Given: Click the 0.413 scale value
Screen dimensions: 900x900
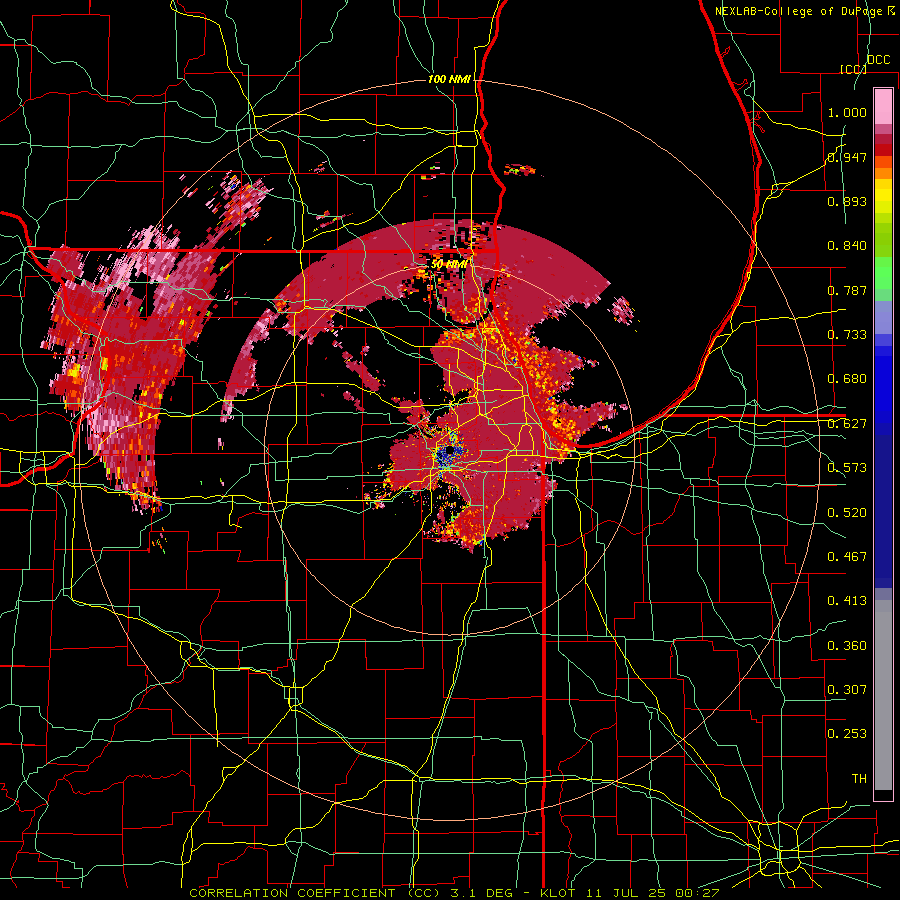Looking at the screenshot, I should coord(847,601).
